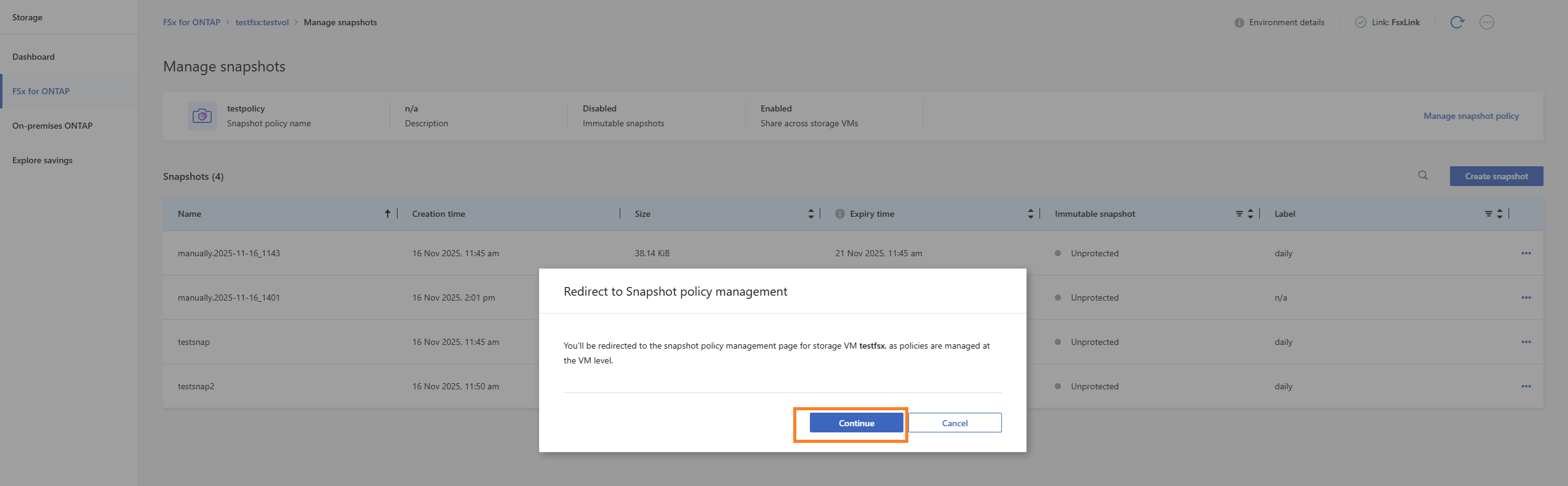
Task: Cancel the redirect dialog
Action: [954, 423]
